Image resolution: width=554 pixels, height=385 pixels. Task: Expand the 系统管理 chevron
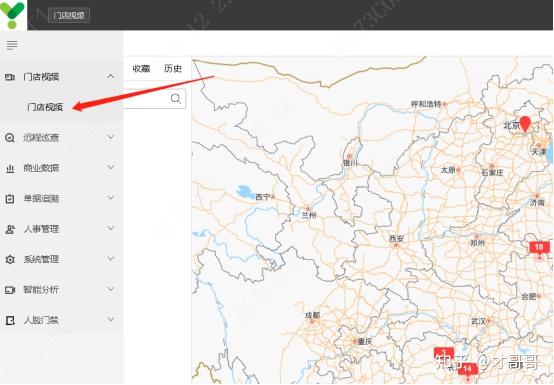tap(111, 259)
